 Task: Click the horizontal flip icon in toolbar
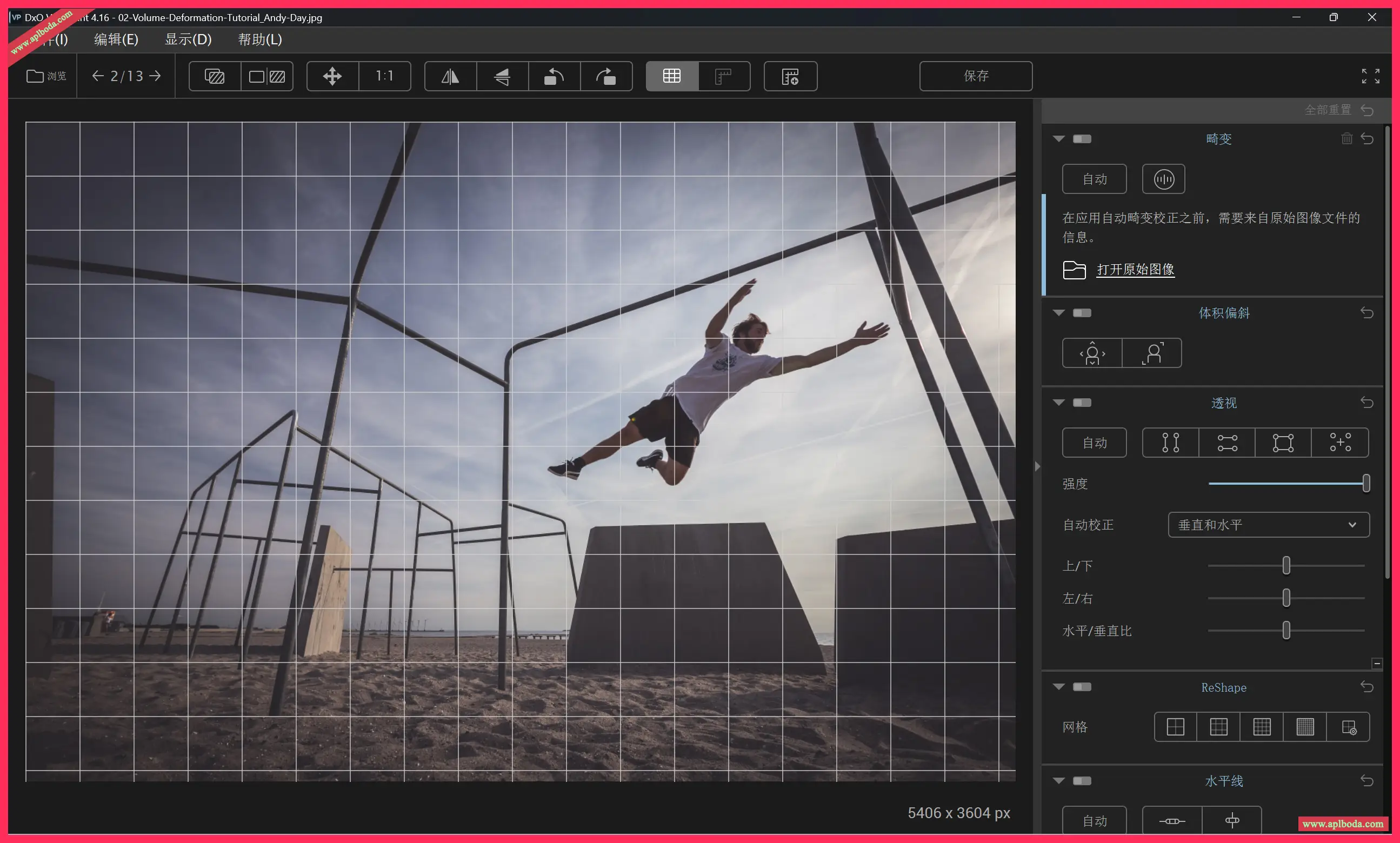(x=450, y=76)
